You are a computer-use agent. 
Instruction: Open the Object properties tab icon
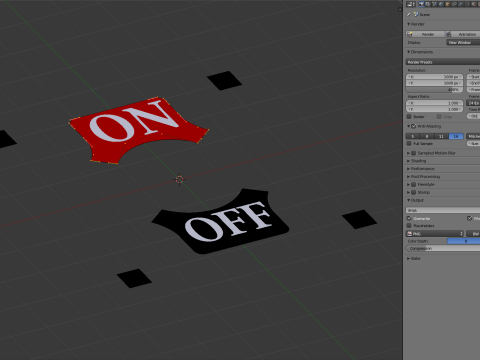[x=448, y=4]
